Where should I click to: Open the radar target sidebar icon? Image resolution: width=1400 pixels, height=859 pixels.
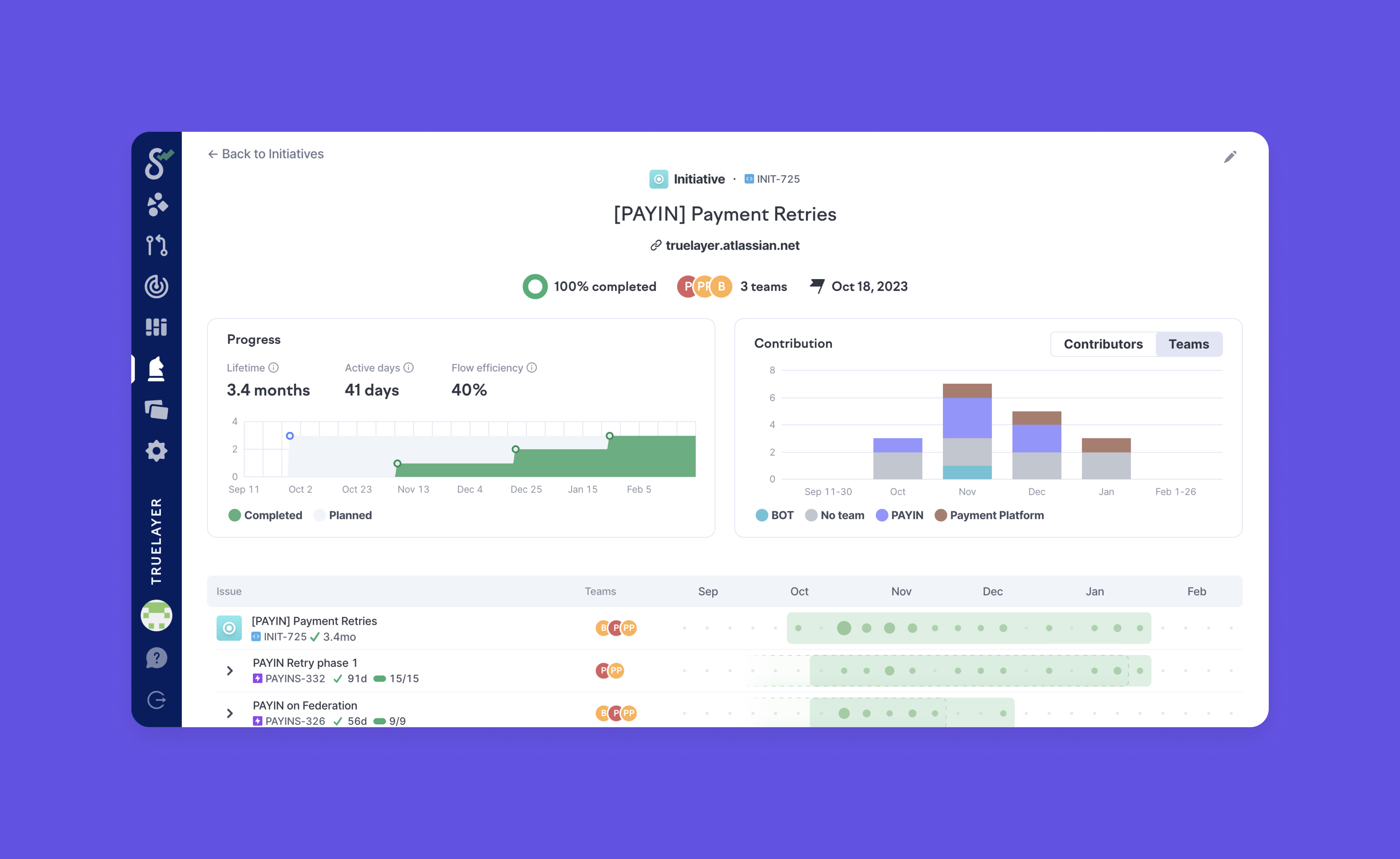[156, 286]
